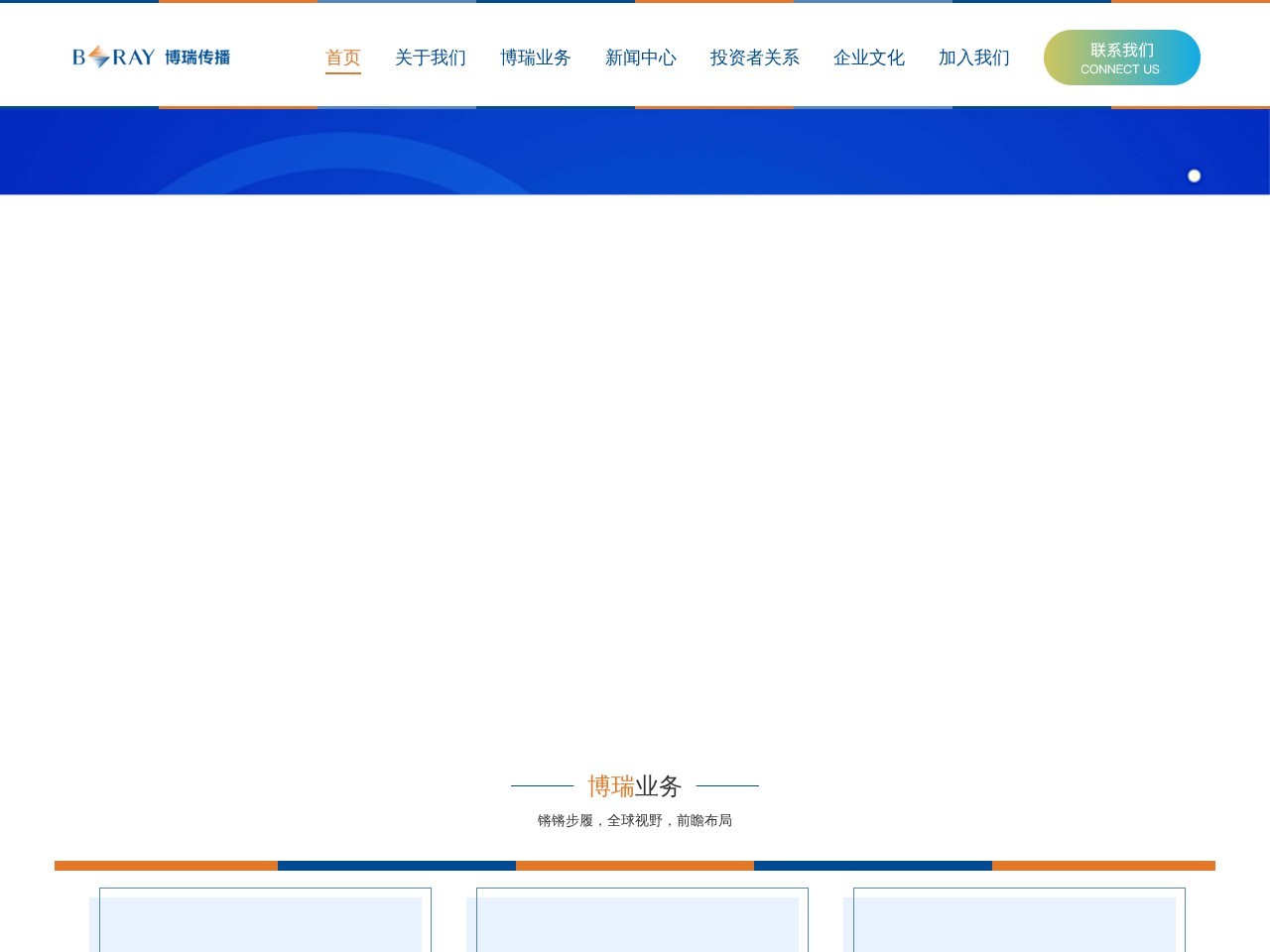This screenshot has width=1270, height=952.
Task: Open the 关于我们 menu item
Action: click(x=431, y=58)
